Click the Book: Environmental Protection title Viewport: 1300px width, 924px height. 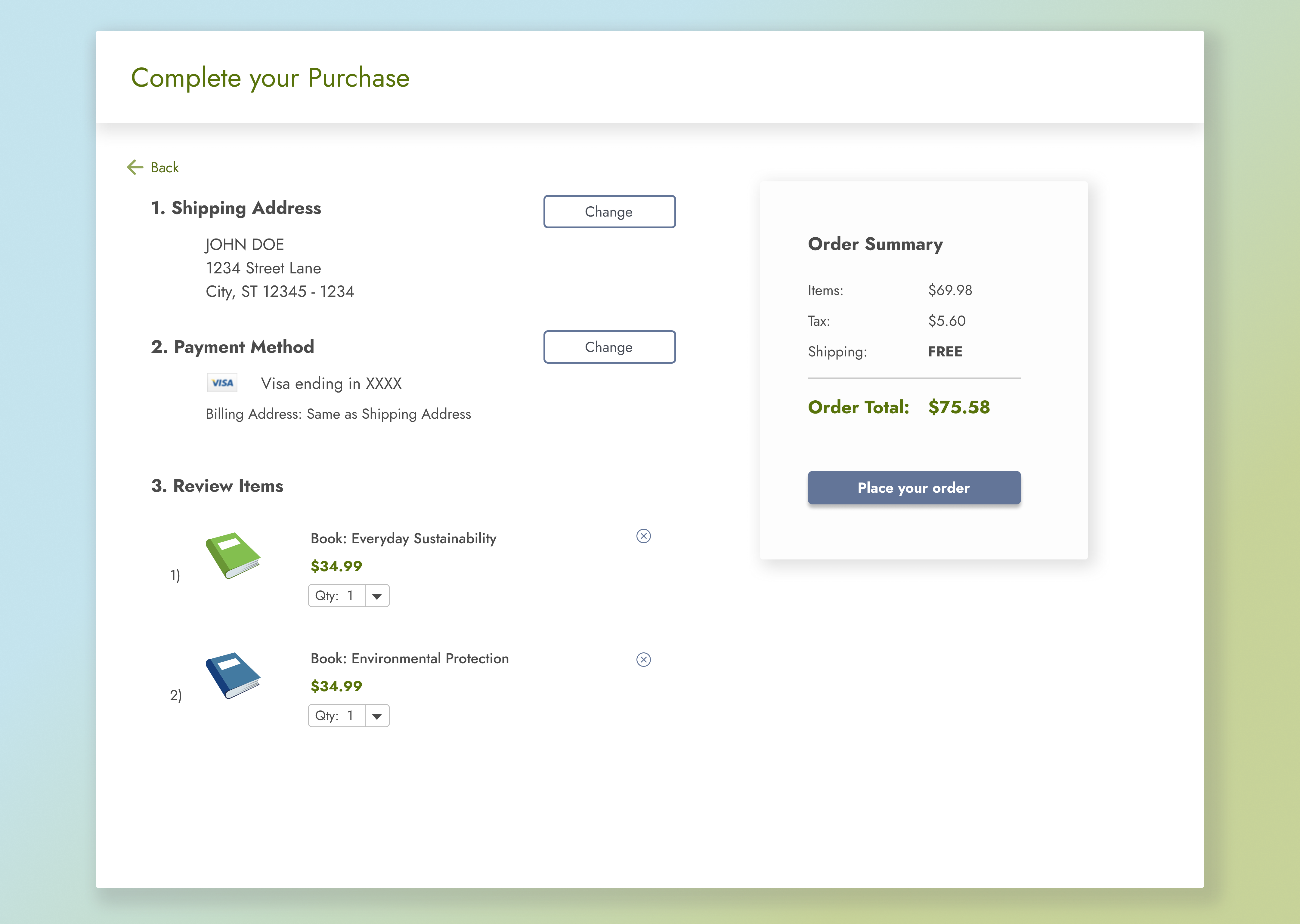[x=409, y=658]
